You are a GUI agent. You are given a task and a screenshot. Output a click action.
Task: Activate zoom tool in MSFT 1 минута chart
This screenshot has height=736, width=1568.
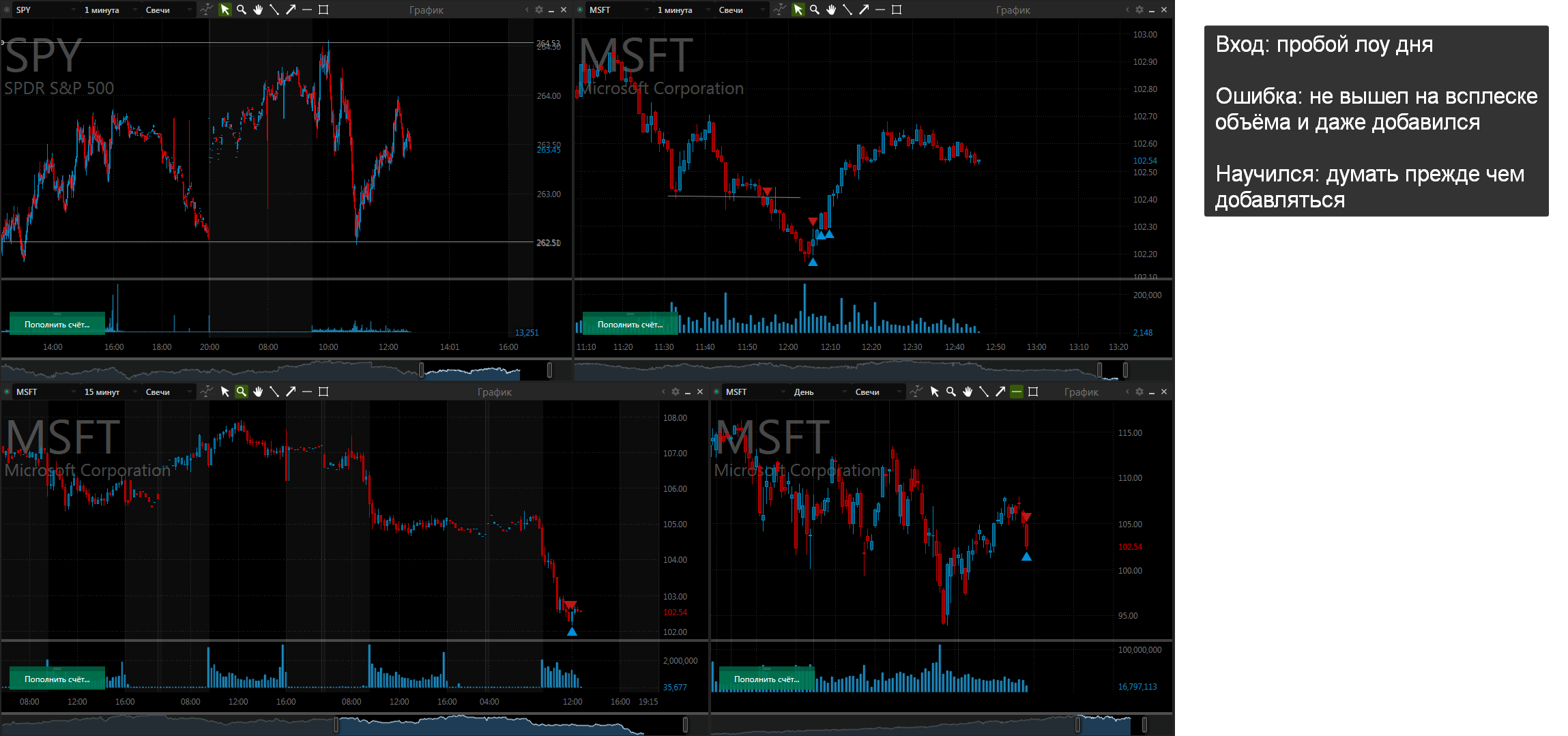coord(815,10)
